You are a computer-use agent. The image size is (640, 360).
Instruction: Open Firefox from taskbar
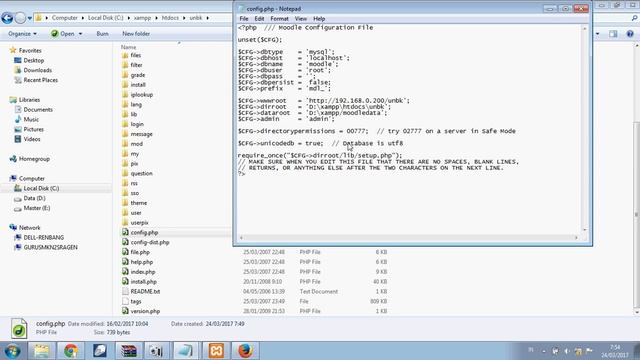coord(245,351)
